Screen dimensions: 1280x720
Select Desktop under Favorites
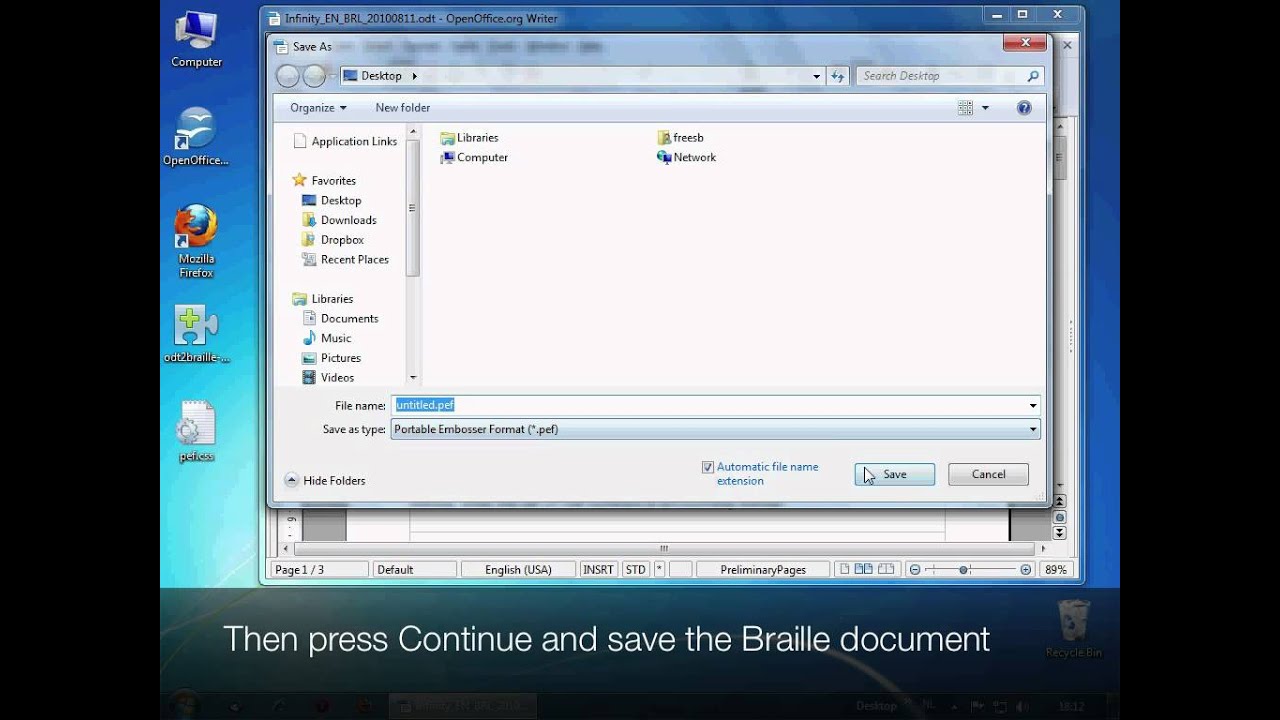(331, 201)
